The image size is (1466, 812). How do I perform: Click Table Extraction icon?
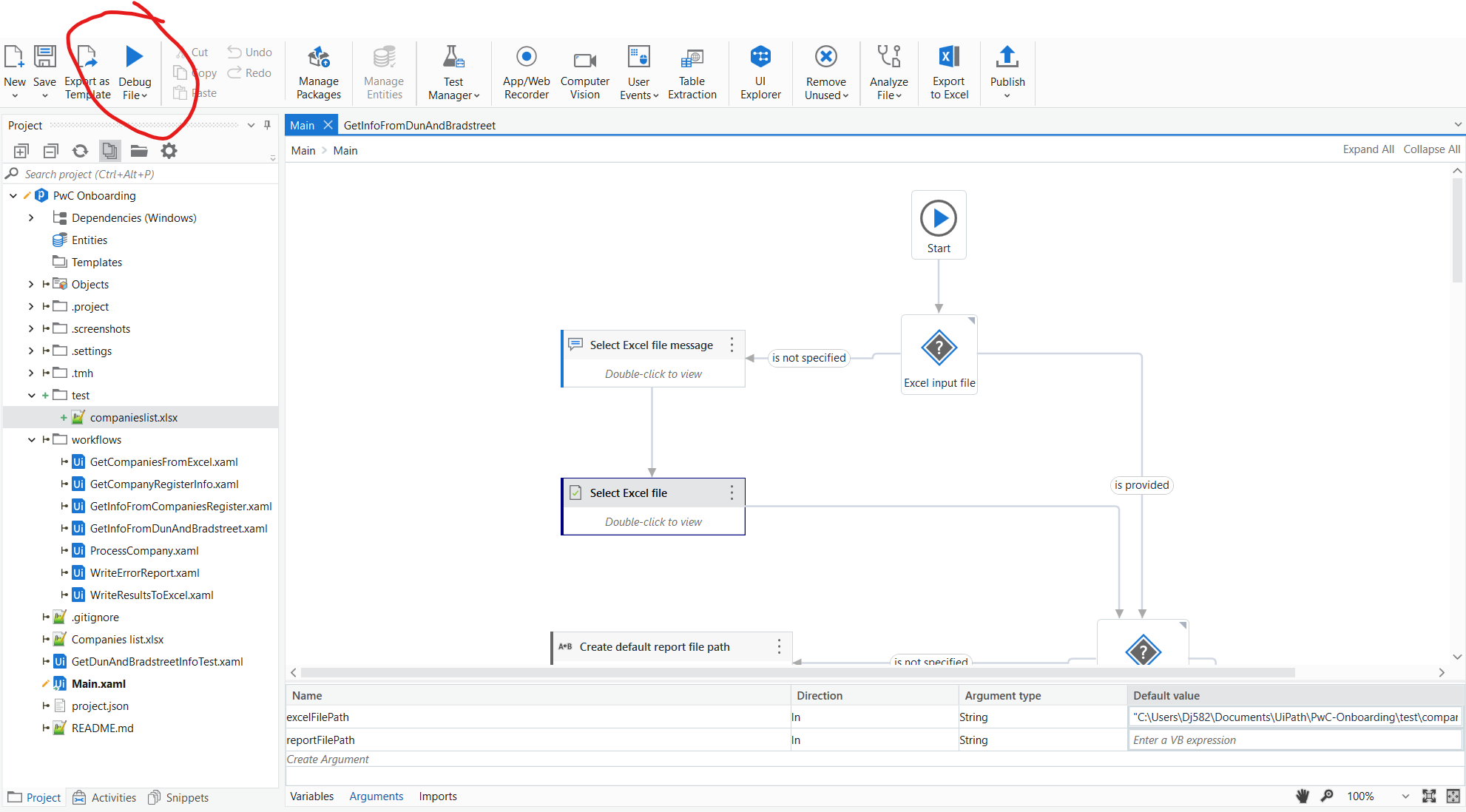pyautogui.click(x=692, y=58)
